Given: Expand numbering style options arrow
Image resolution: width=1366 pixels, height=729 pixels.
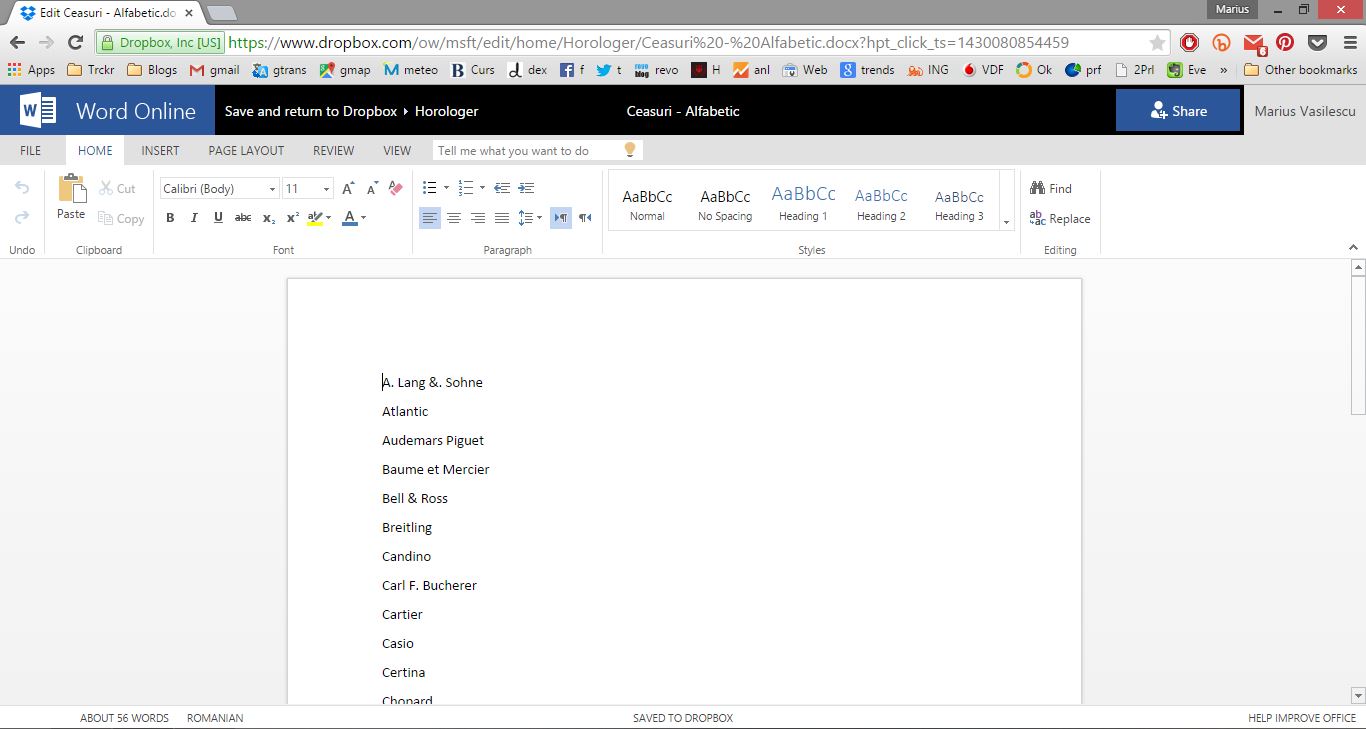Looking at the screenshot, I should click(482, 188).
